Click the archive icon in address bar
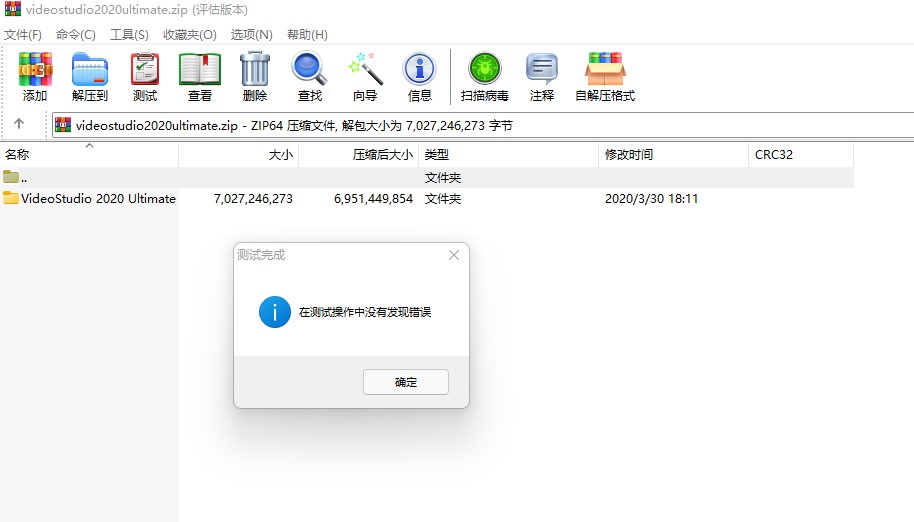Viewport: 914px width, 522px height. [x=62, y=125]
